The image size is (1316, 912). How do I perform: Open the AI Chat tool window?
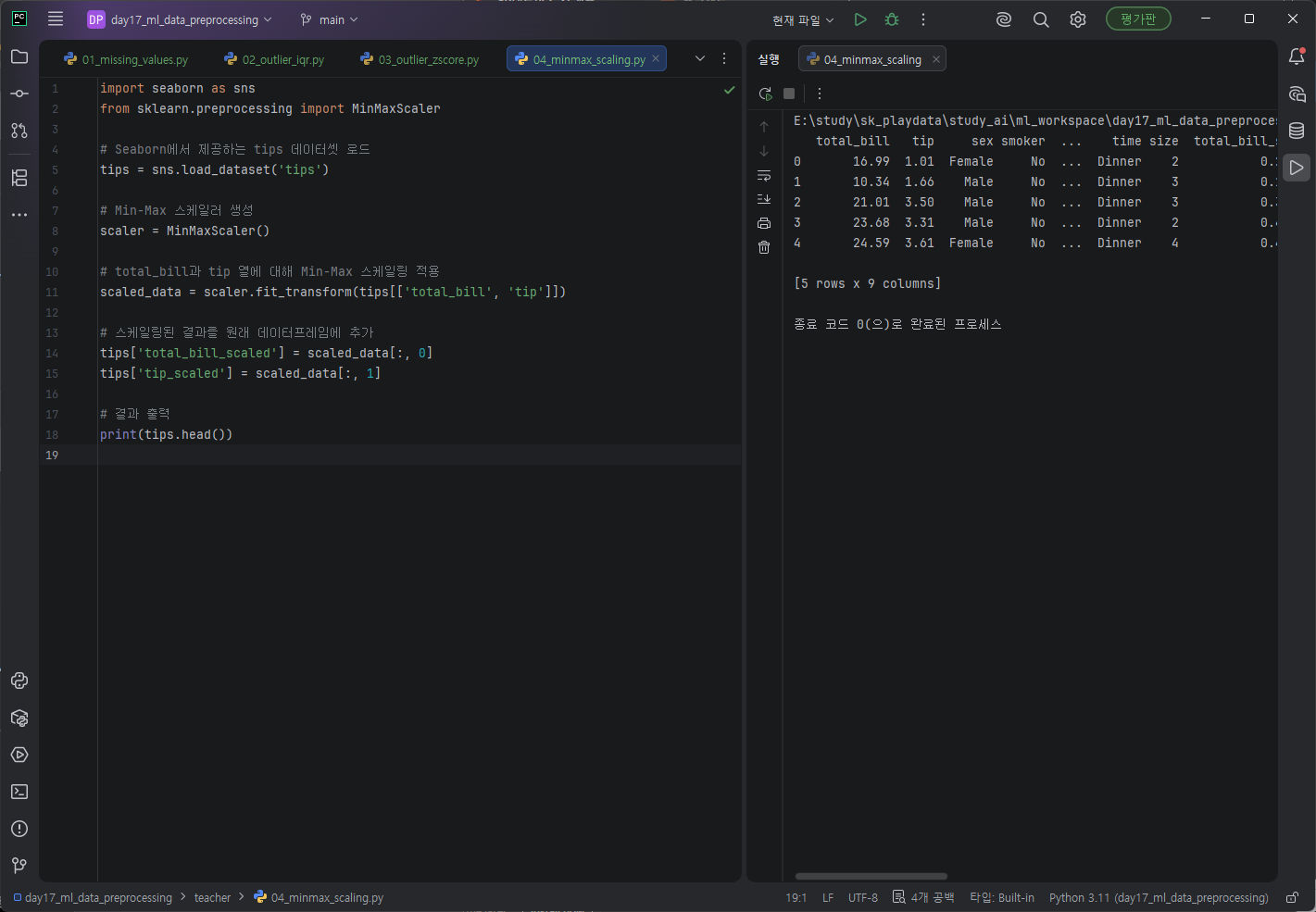coord(1297,94)
